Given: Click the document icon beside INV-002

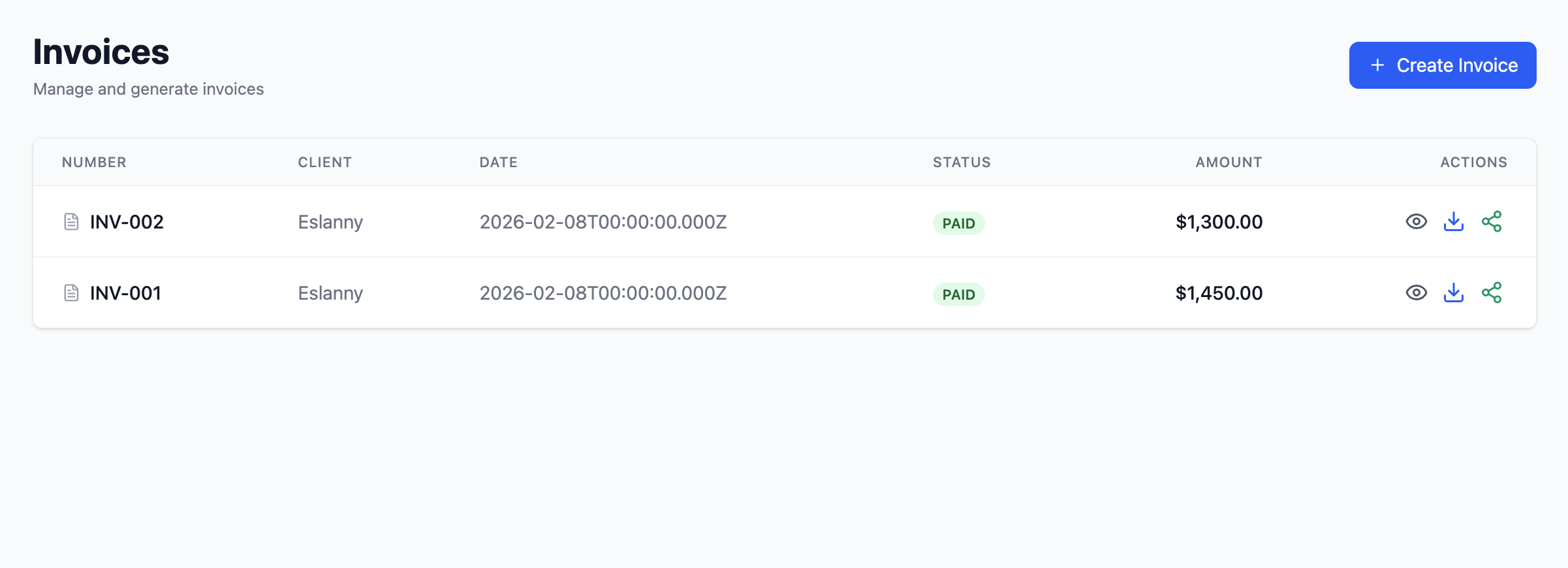Looking at the screenshot, I should click(71, 222).
